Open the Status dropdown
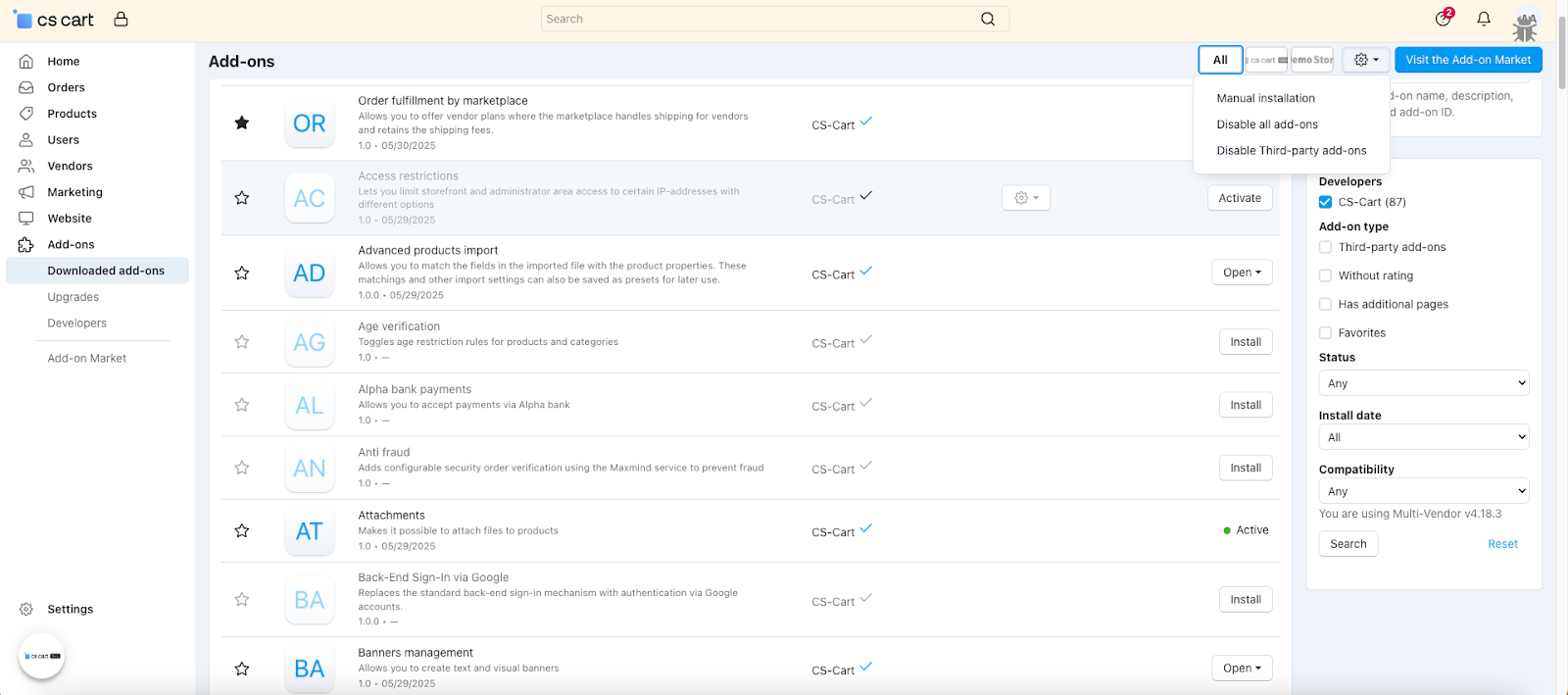This screenshot has width=1568, height=695. click(1424, 383)
